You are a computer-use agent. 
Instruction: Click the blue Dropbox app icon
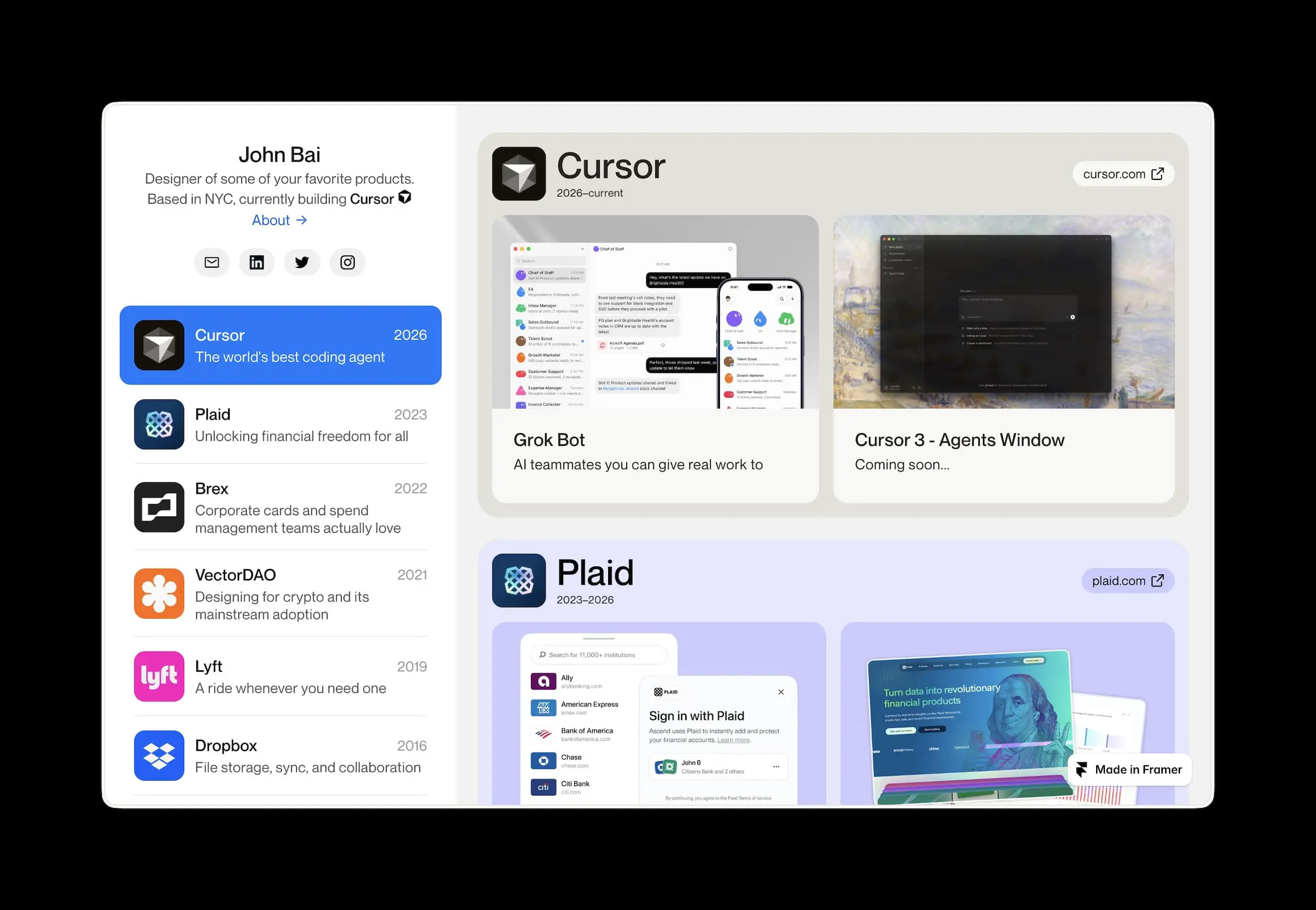point(159,755)
